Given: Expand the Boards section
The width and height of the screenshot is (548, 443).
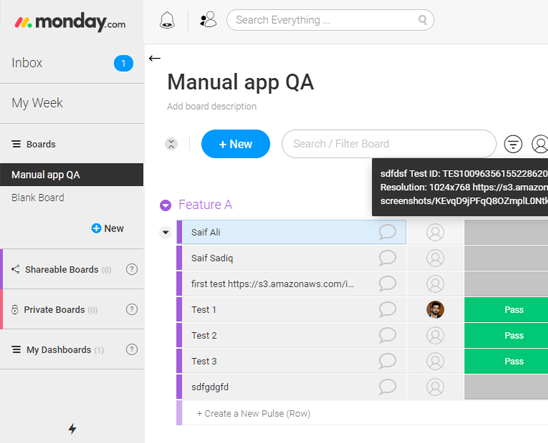Looking at the screenshot, I should click(34, 144).
